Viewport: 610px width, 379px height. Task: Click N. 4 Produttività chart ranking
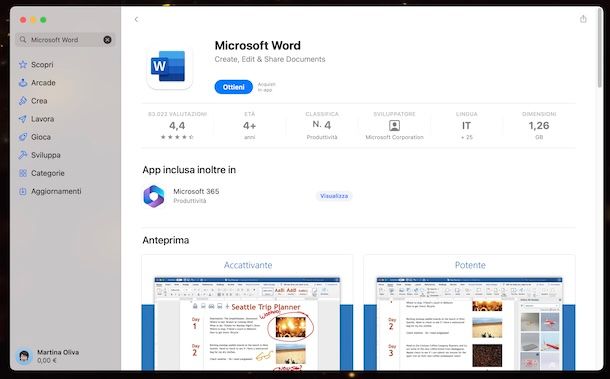pyautogui.click(x=322, y=125)
